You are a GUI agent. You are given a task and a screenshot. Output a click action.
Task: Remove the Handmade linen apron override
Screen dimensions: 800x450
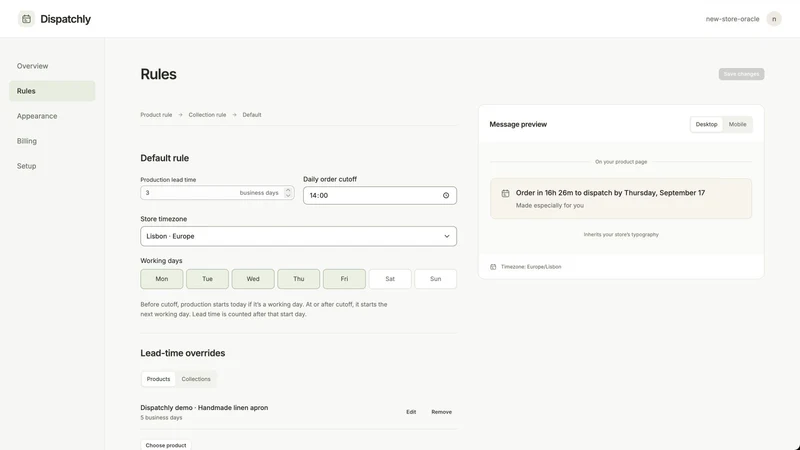[441, 412]
